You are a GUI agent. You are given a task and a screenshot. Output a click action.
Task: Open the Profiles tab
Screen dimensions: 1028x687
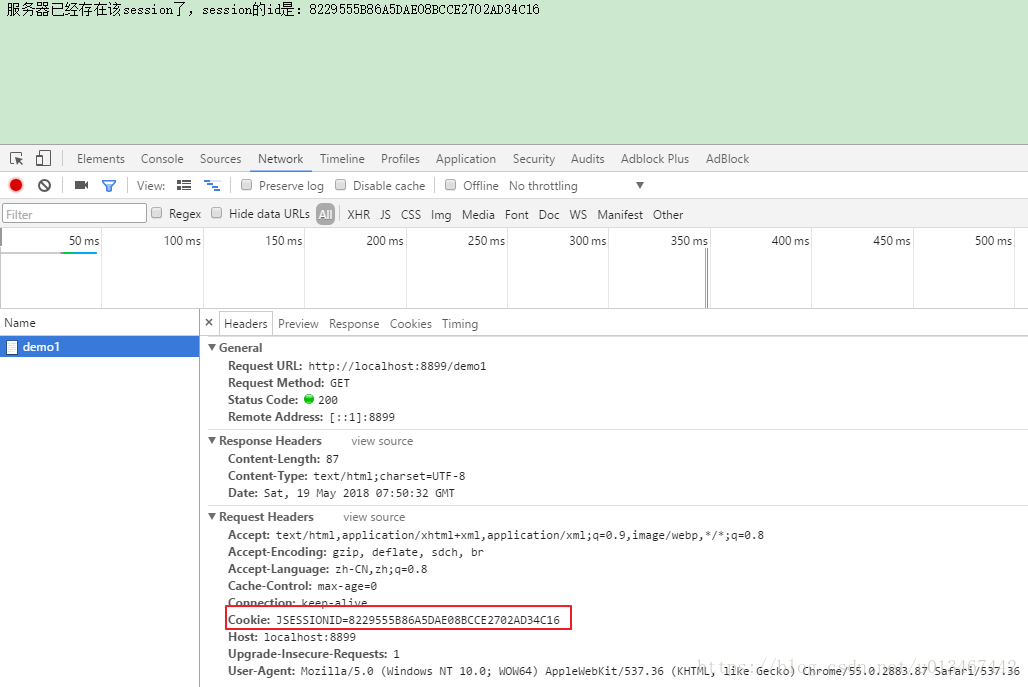400,159
